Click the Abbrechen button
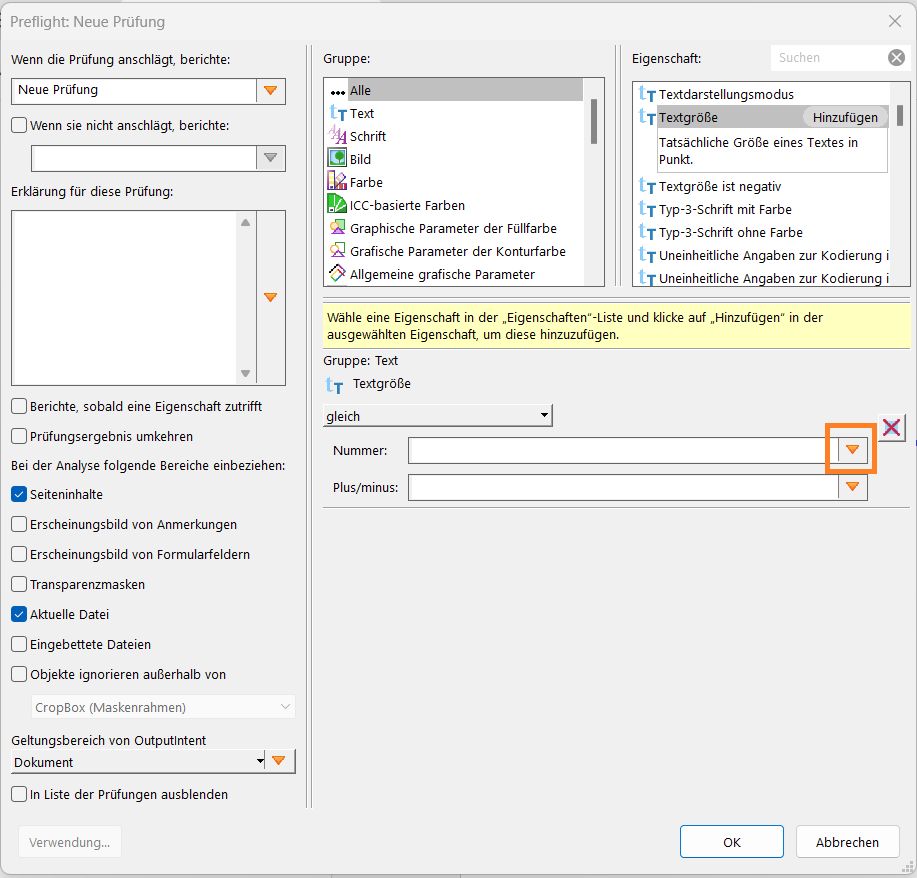Screen dimensions: 917x878 click(x=847, y=842)
